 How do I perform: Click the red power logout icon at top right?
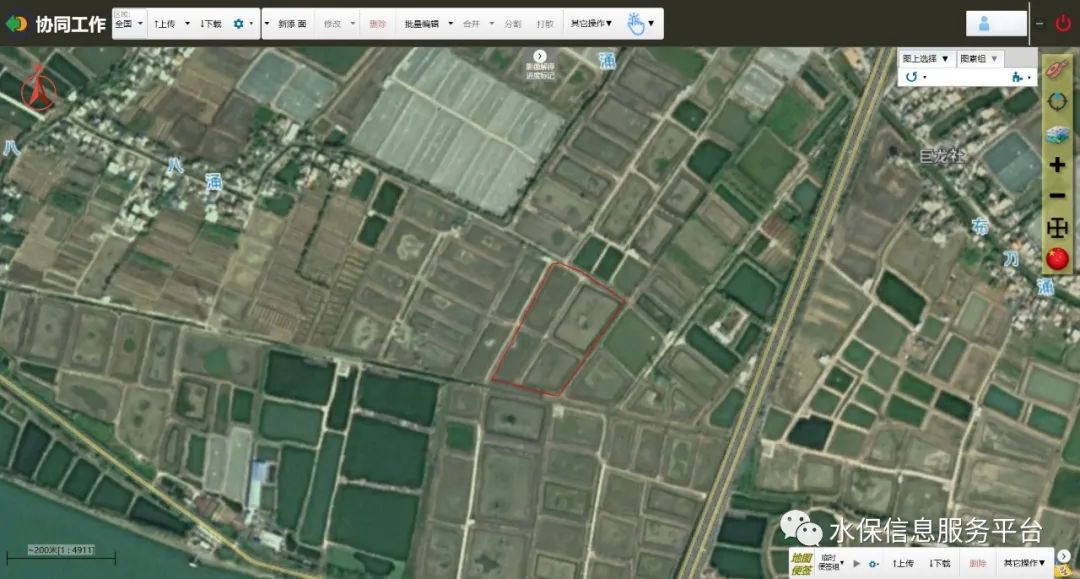[x=1063, y=23]
